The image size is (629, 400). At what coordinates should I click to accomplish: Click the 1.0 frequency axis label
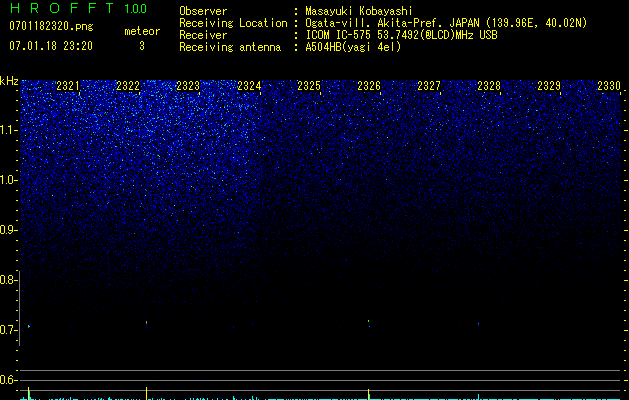coord(9,180)
